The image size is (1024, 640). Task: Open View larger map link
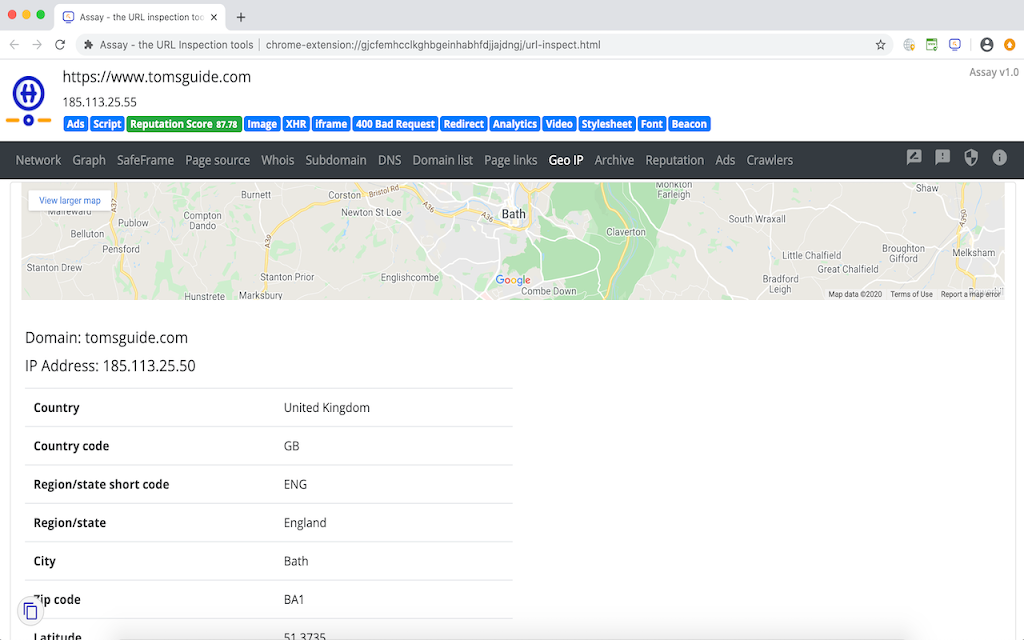70,200
